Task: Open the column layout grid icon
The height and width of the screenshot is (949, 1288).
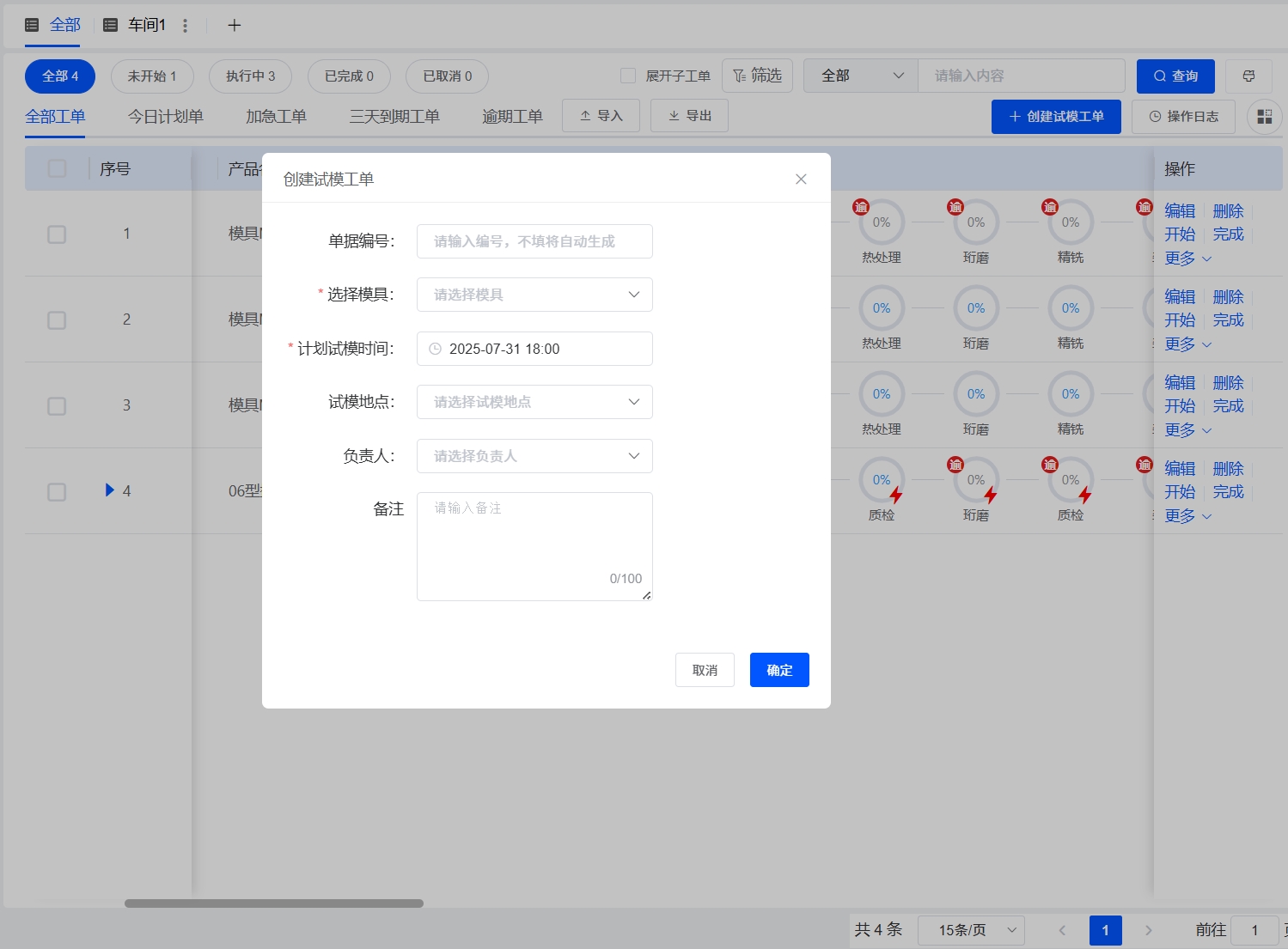Action: pyautogui.click(x=1265, y=117)
